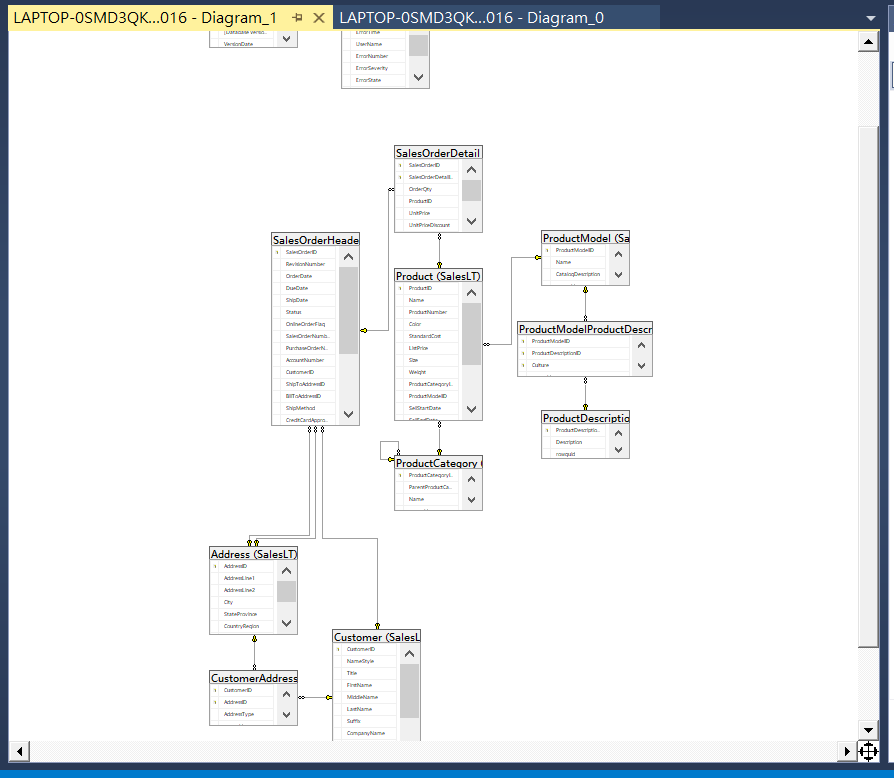Click down arrow in ProductModel table
Screen dimensions: 894x778
pyautogui.click(x=619, y=275)
